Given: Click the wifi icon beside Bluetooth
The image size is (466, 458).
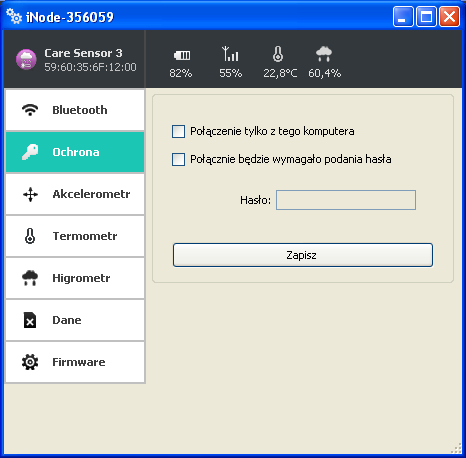Looking at the screenshot, I should click(x=30, y=110).
